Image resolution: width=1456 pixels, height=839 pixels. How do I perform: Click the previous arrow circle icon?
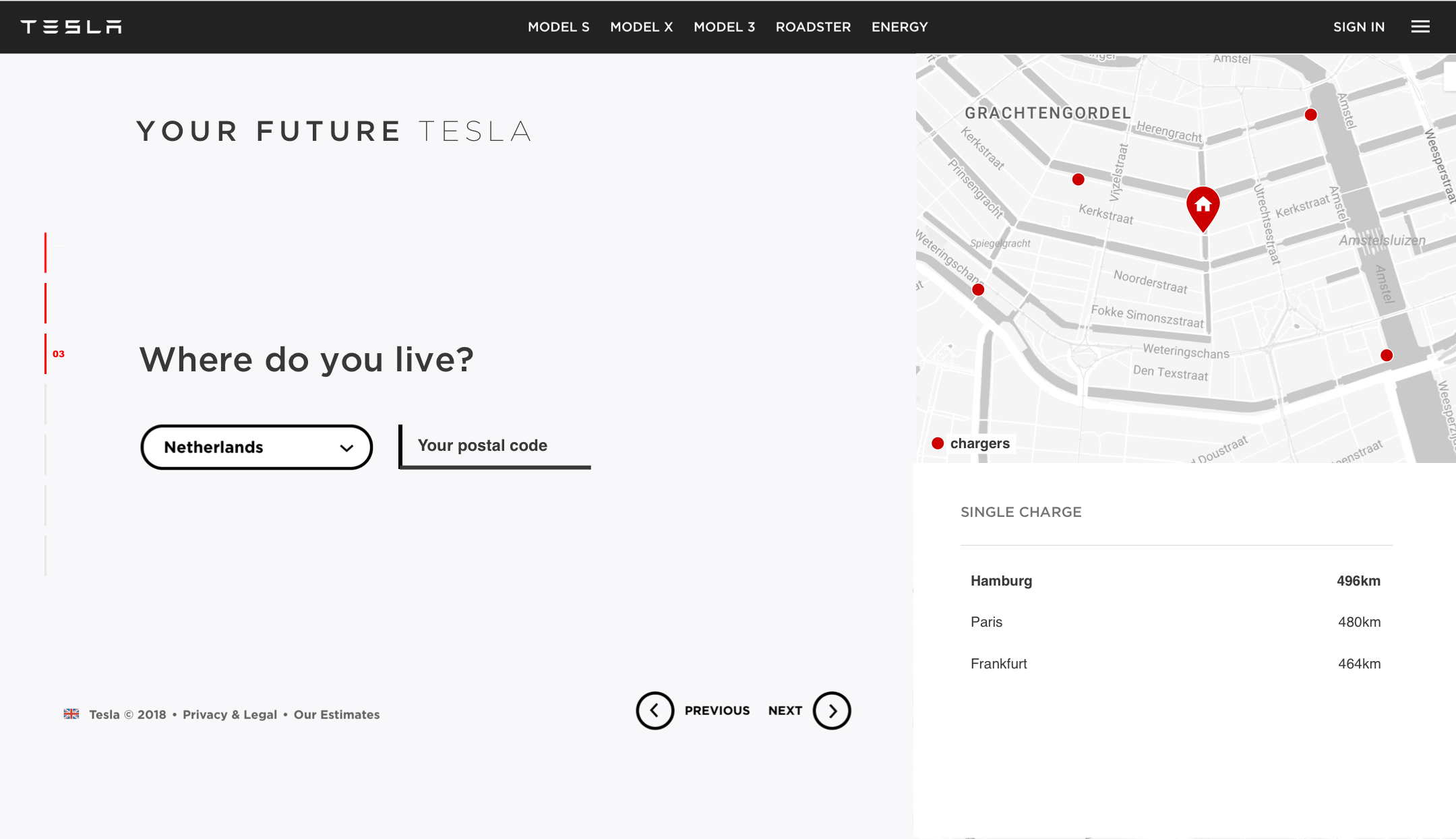point(655,710)
